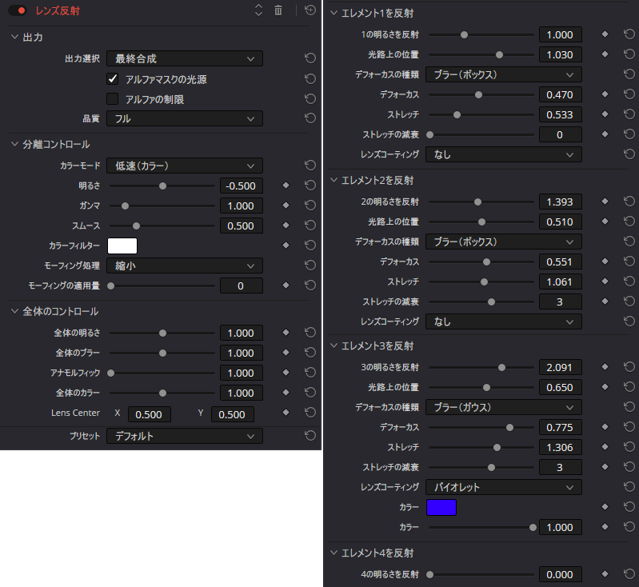Click the up/down reorder arrows for レンズ反射
639x587 pixels.
258,10
